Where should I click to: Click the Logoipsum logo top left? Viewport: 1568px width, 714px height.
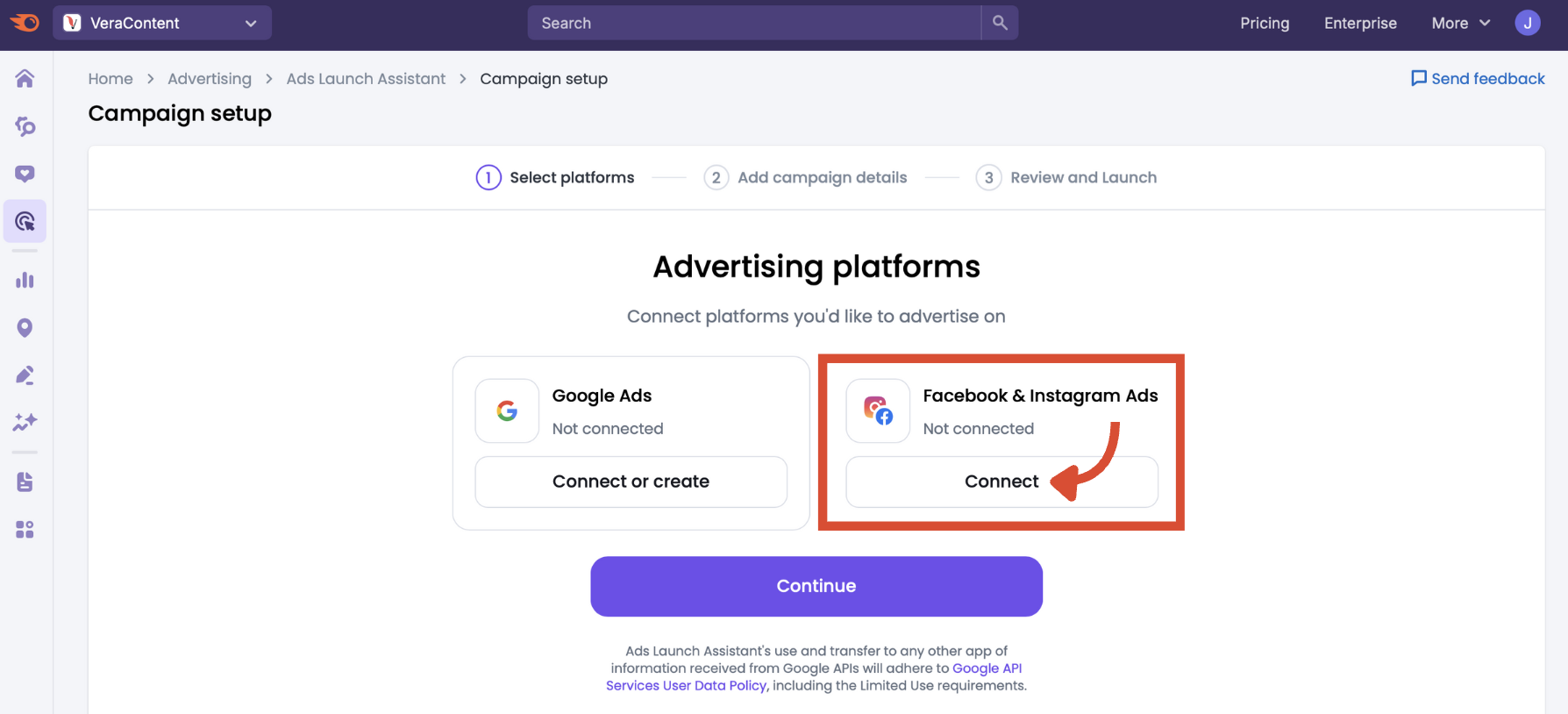pos(24,23)
